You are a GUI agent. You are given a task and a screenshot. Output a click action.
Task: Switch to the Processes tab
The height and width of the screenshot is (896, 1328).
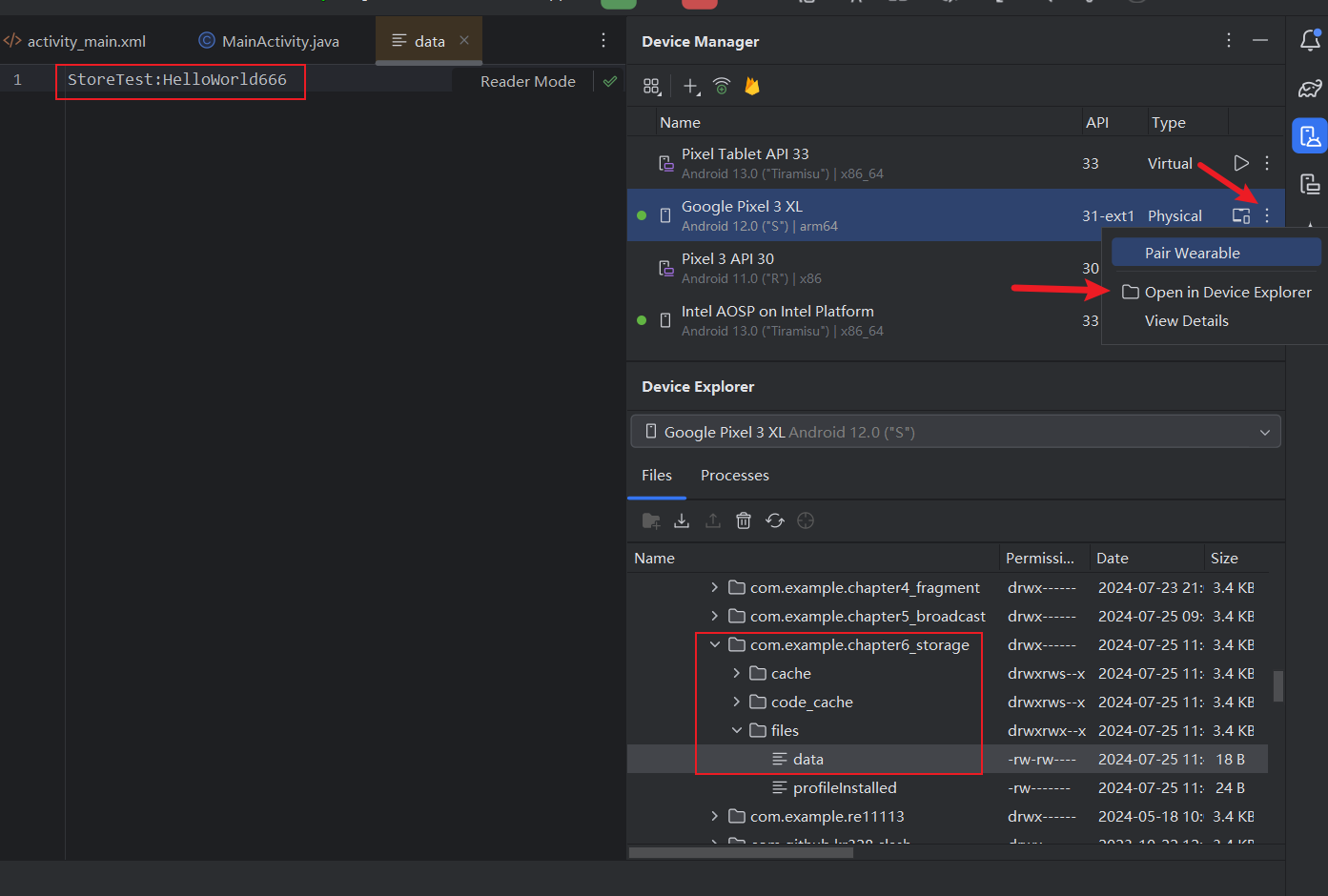click(734, 476)
